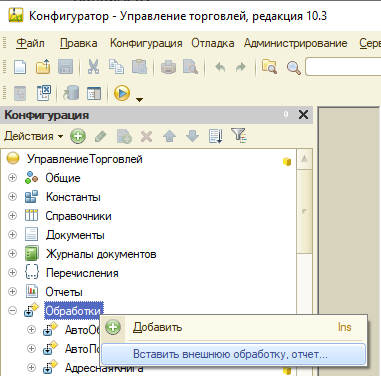
Task: Click the Close configuration icon
Action: [x=44, y=93]
